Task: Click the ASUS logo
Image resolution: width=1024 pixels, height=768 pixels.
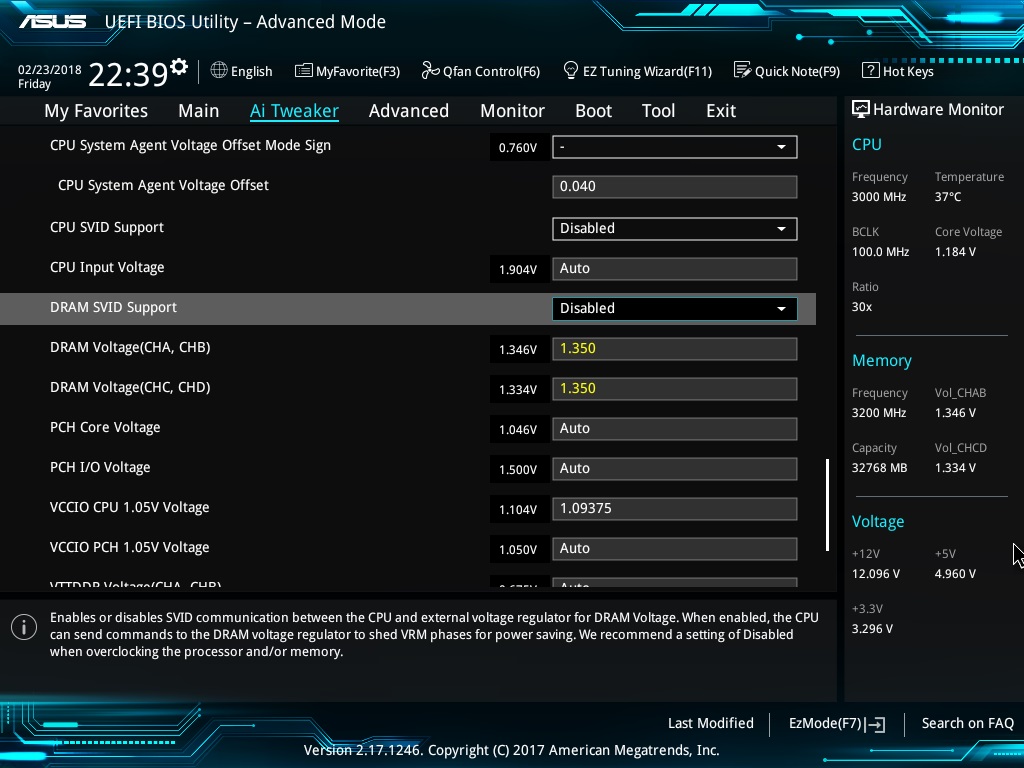Action: pyautogui.click(x=52, y=22)
